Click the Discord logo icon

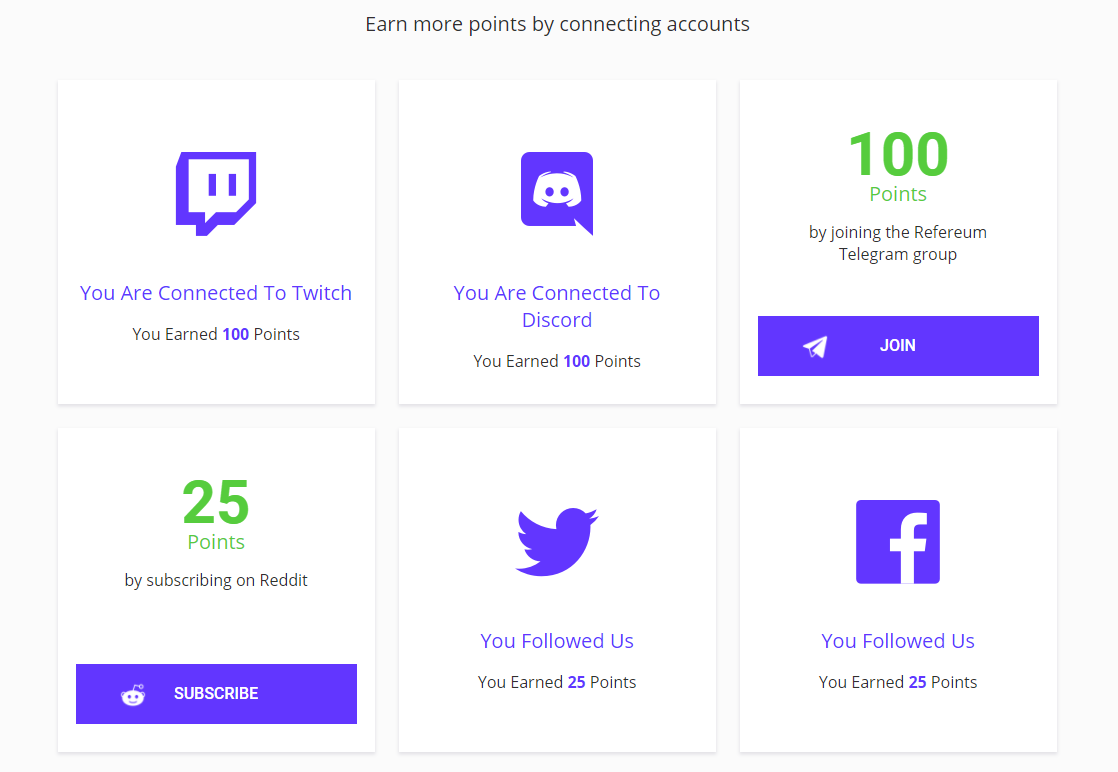click(x=557, y=193)
